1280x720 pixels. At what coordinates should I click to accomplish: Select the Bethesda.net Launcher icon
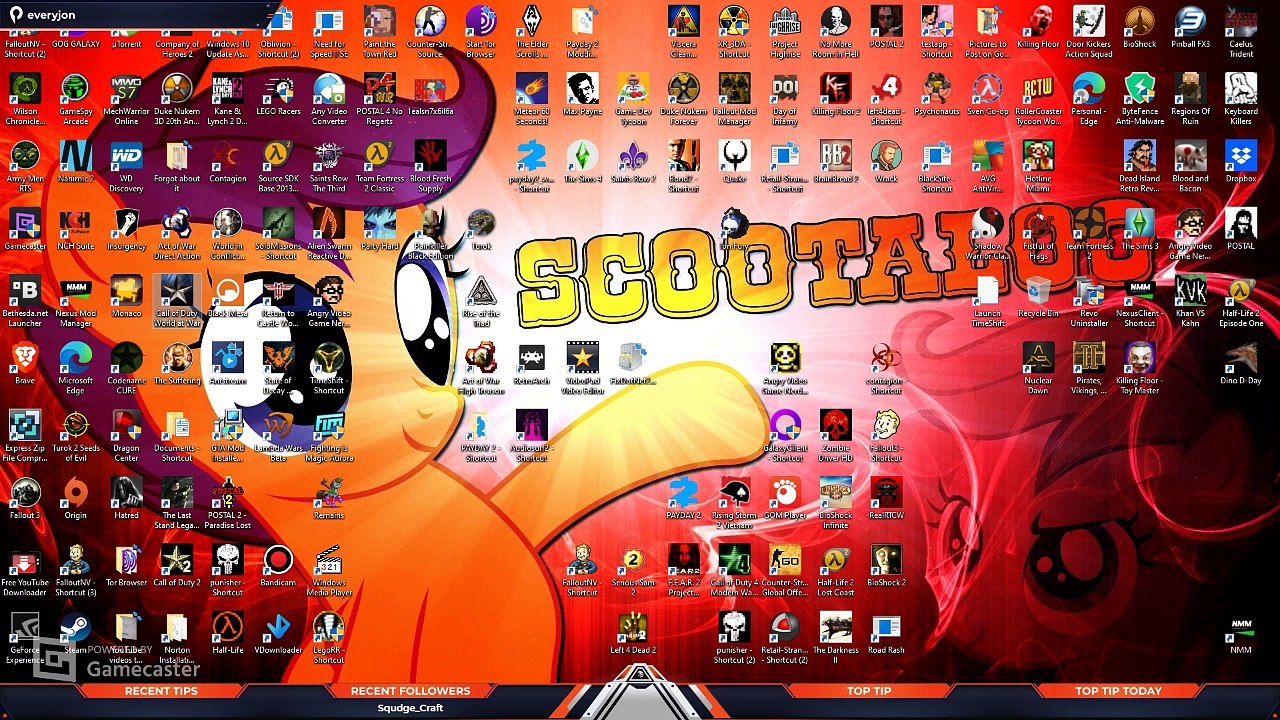[x=25, y=301]
